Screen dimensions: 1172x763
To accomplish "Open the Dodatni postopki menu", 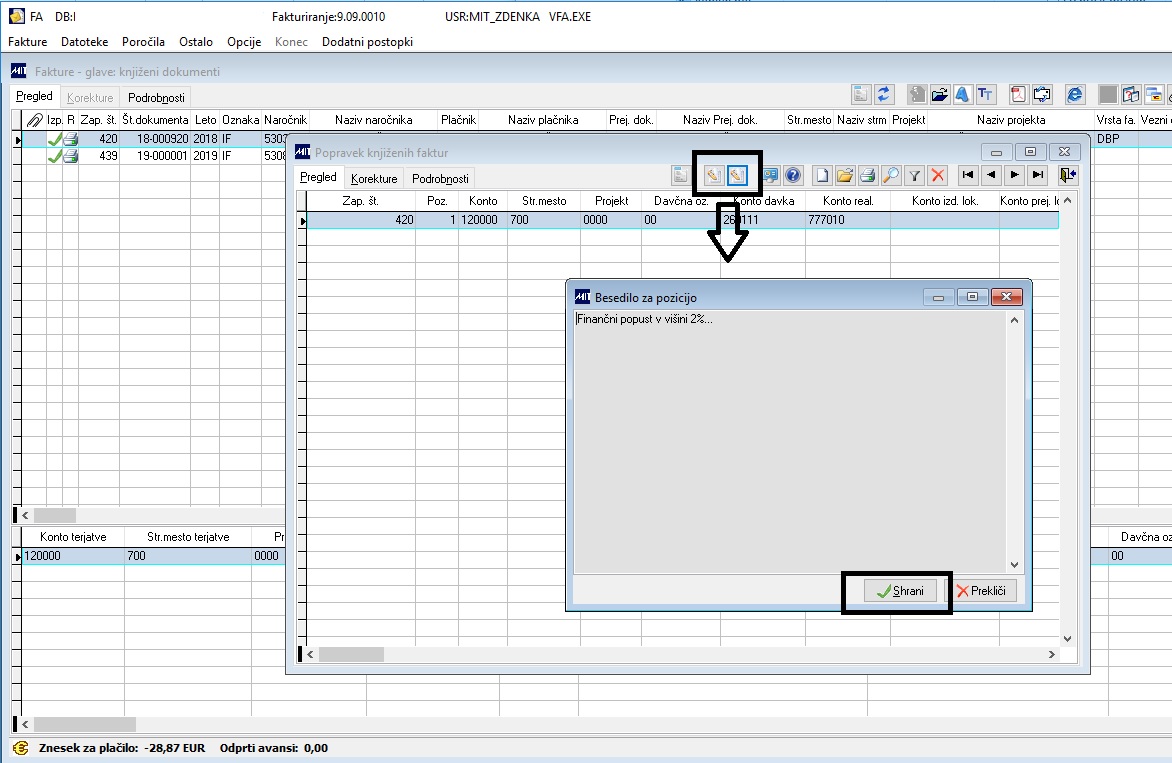I will coord(367,42).
